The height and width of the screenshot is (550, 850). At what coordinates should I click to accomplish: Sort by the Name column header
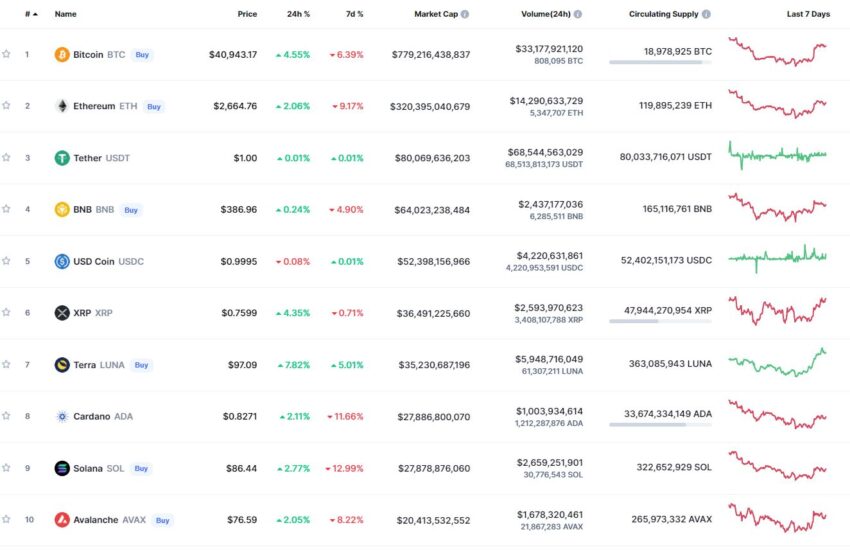[x=65, y=15]
